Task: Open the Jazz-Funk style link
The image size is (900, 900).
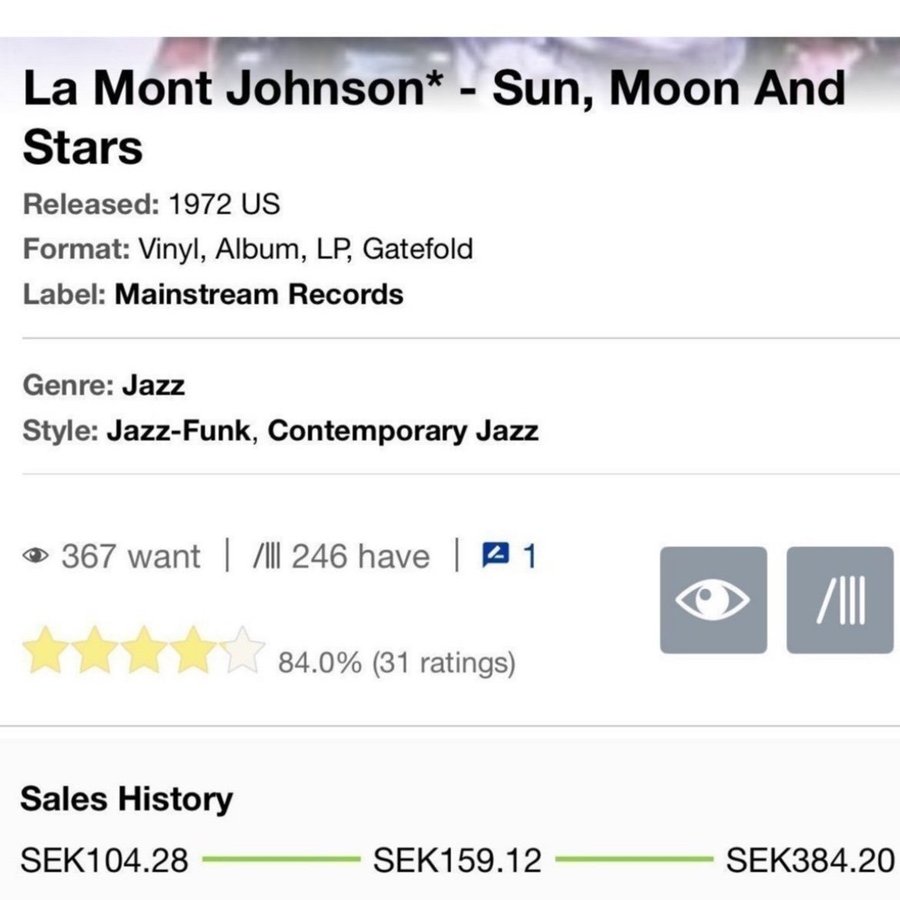Action: click(178, 431)
